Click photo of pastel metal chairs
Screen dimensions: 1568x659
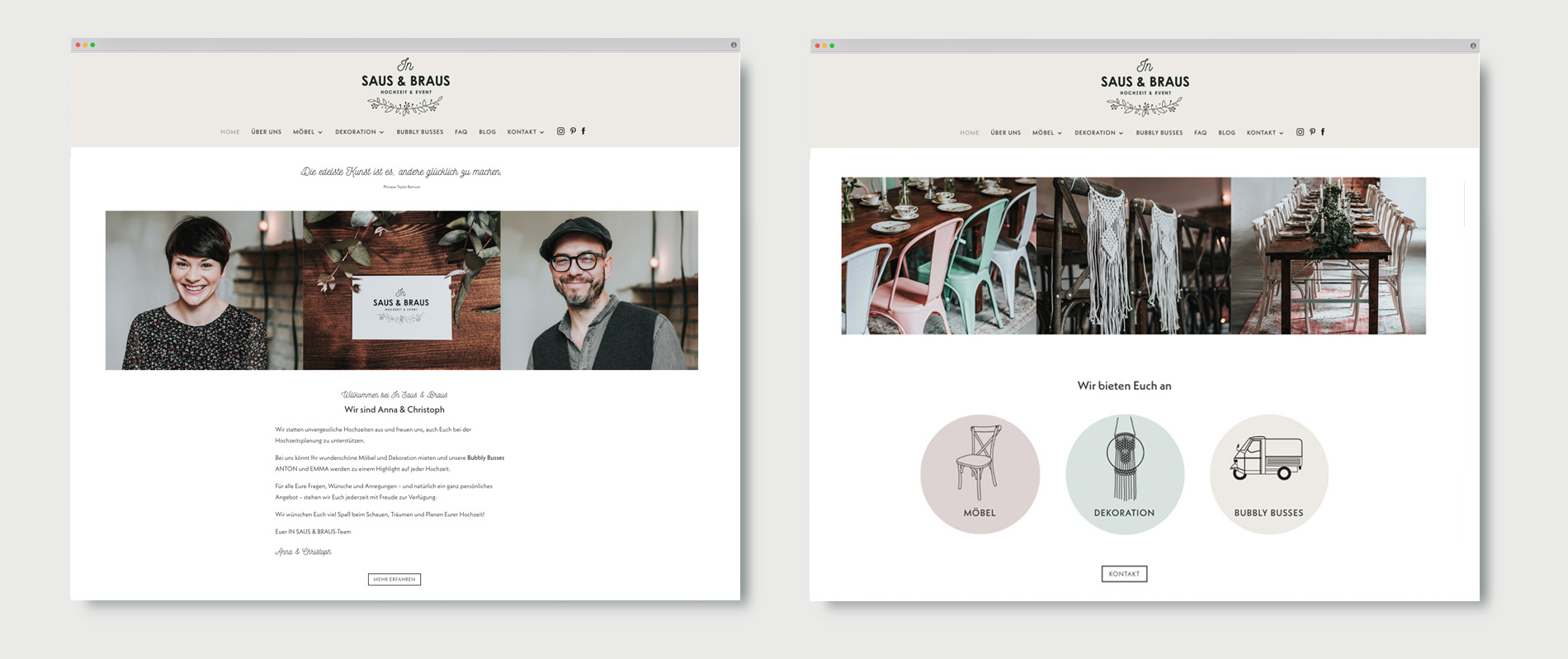(x=939, y=256)
